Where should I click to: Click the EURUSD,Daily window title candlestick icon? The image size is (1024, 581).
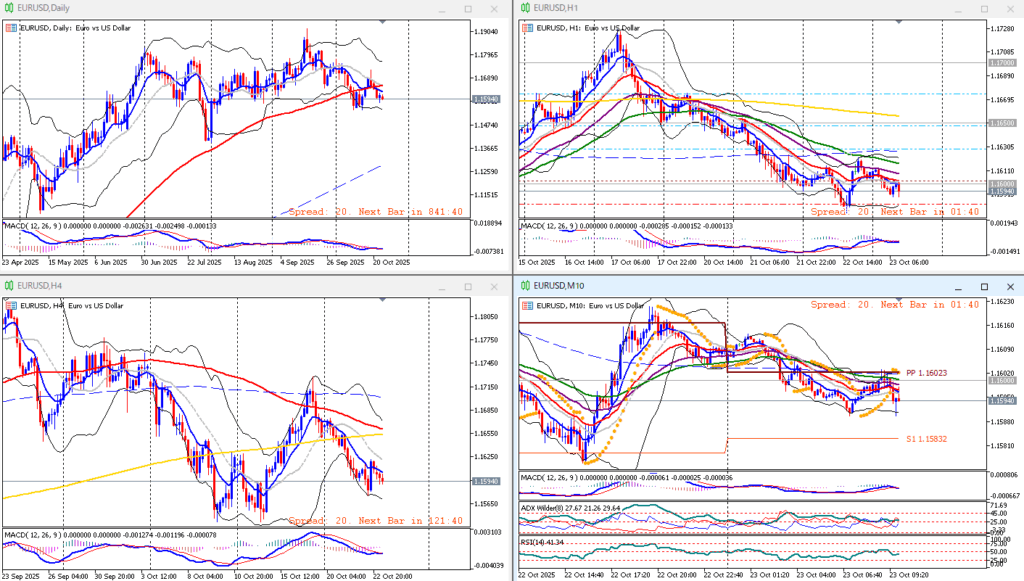click(9, 8)
